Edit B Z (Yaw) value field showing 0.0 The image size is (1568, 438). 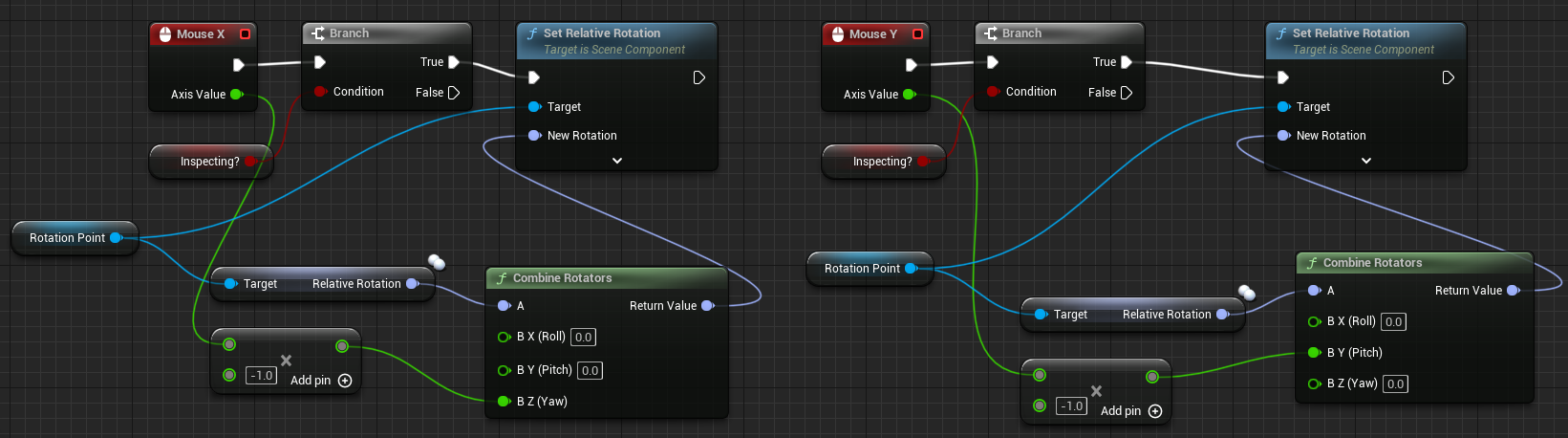[1395, 383]
